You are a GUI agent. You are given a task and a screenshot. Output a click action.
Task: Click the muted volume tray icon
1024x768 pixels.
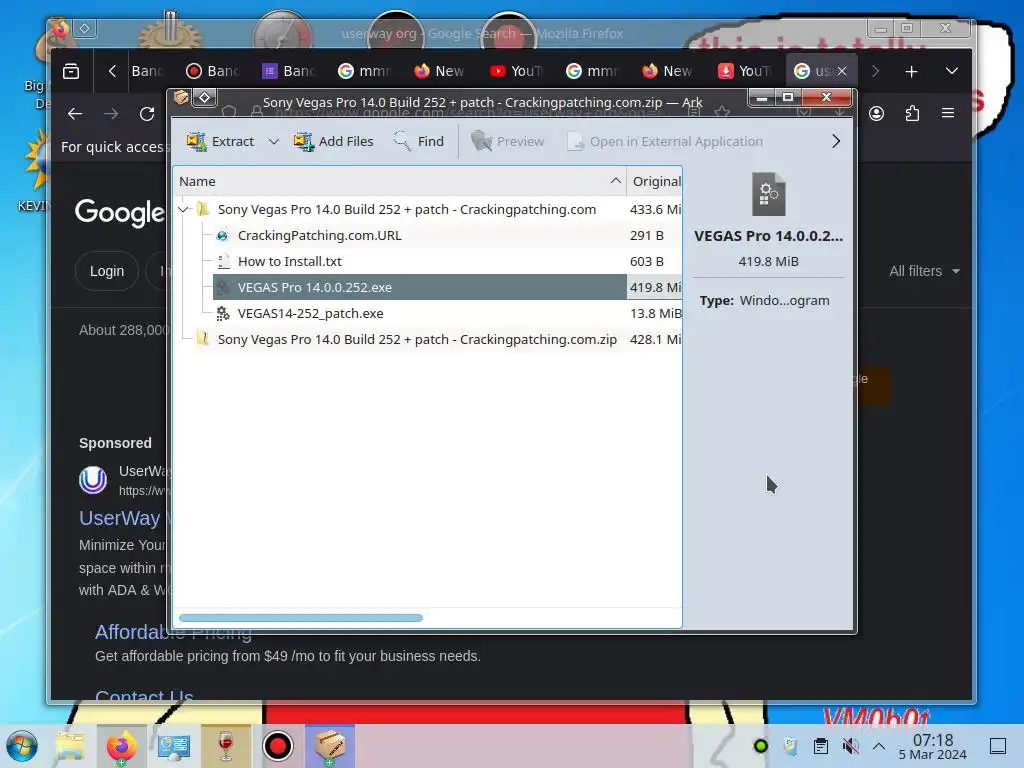point(850,746)
